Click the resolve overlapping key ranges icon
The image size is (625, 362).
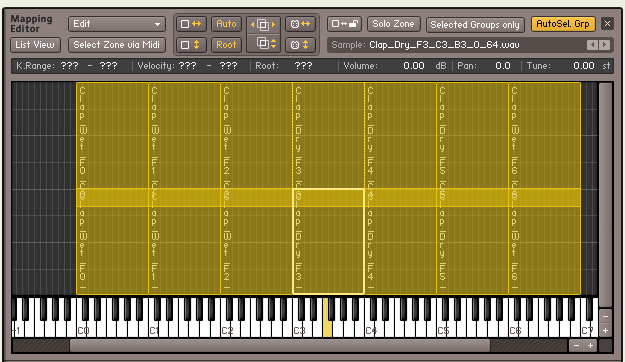pyautogui.click(x=263, y=25)
